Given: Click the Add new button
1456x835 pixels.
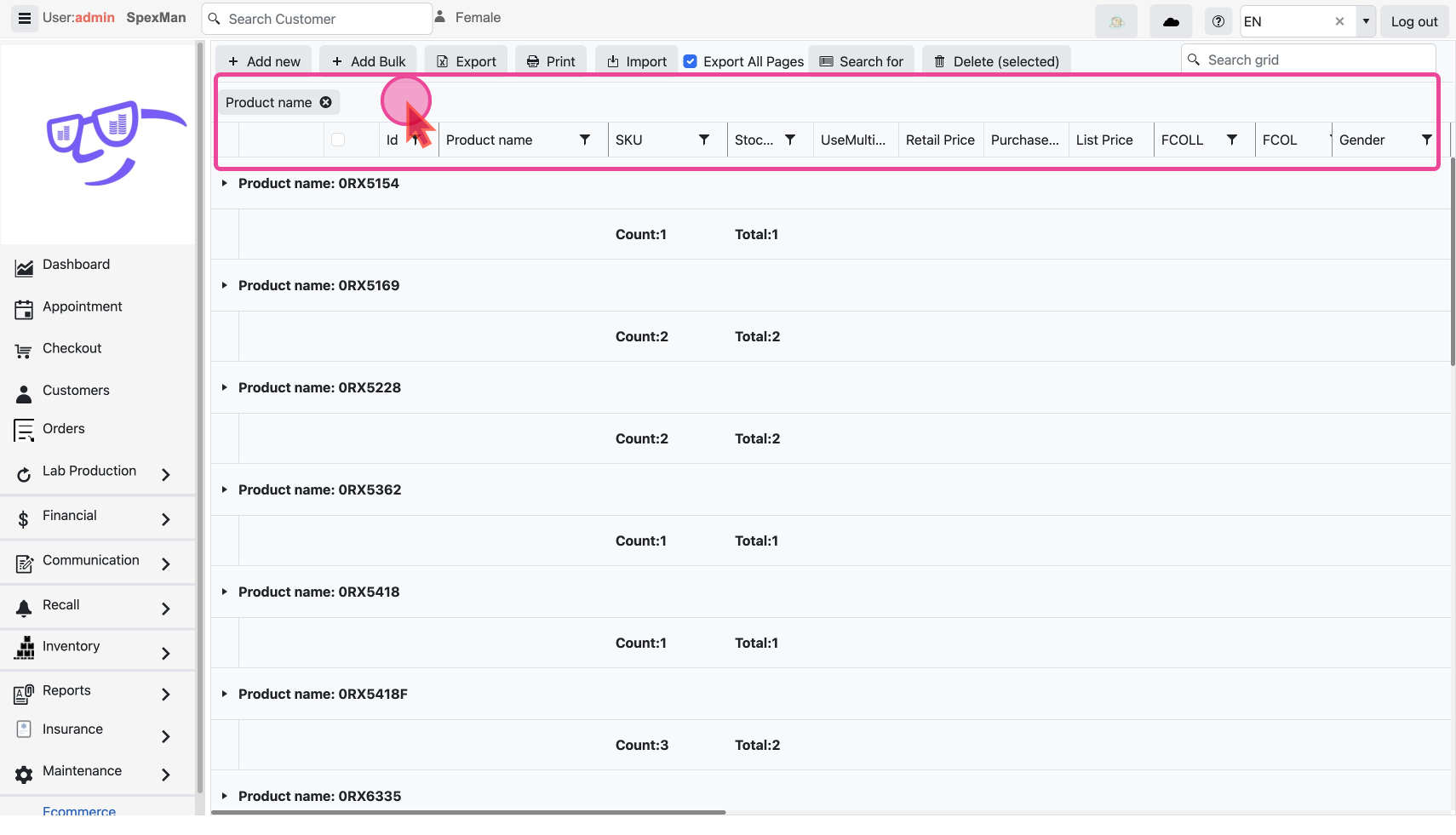Looking at the screenshot, I should pos(264,61).
